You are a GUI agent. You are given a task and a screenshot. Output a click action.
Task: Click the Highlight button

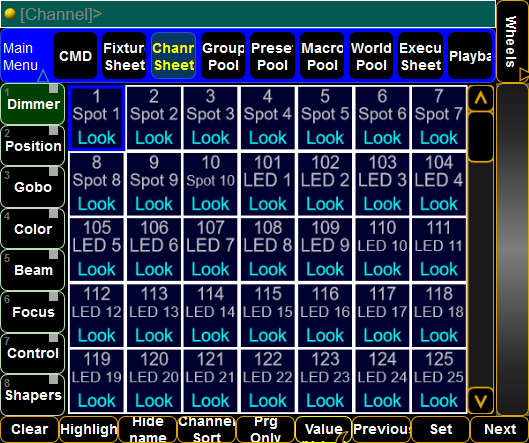tap(89, 429)
